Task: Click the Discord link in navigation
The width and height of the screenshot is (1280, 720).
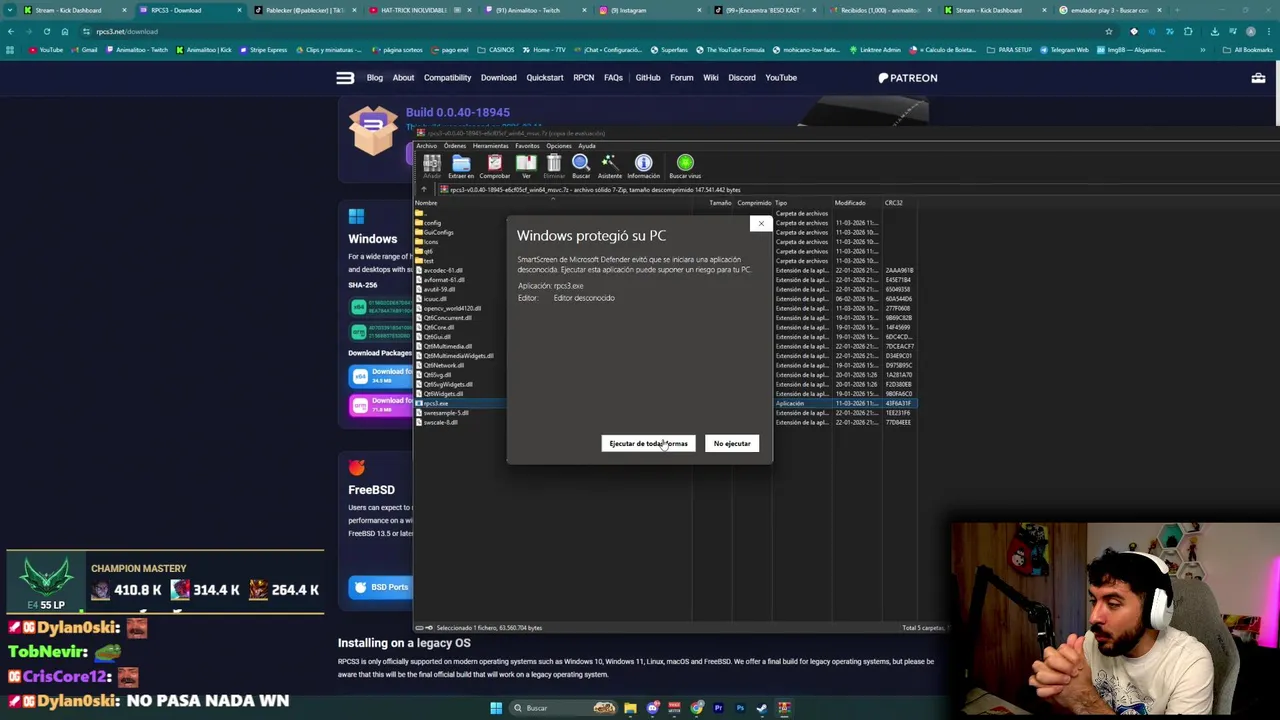Action: pyautogui.click(x=742, y=78)
